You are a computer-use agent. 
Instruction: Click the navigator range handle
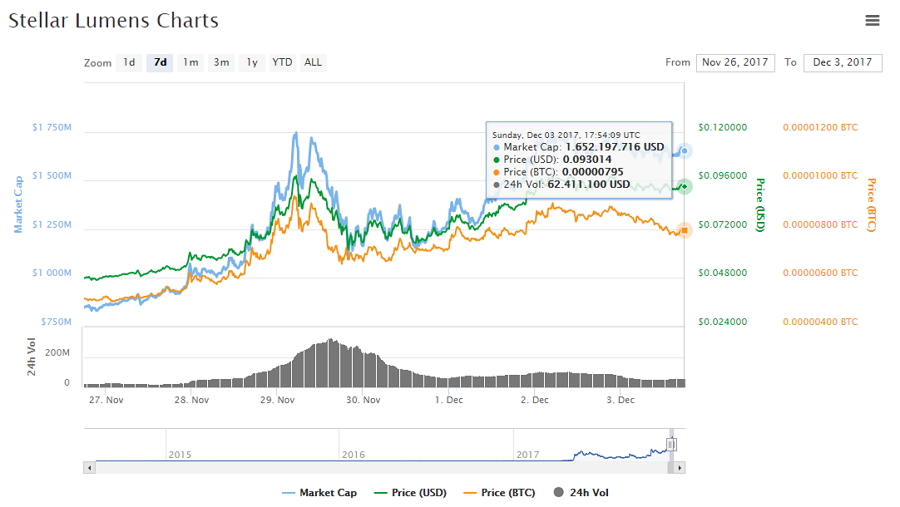[x=671, y=444]
